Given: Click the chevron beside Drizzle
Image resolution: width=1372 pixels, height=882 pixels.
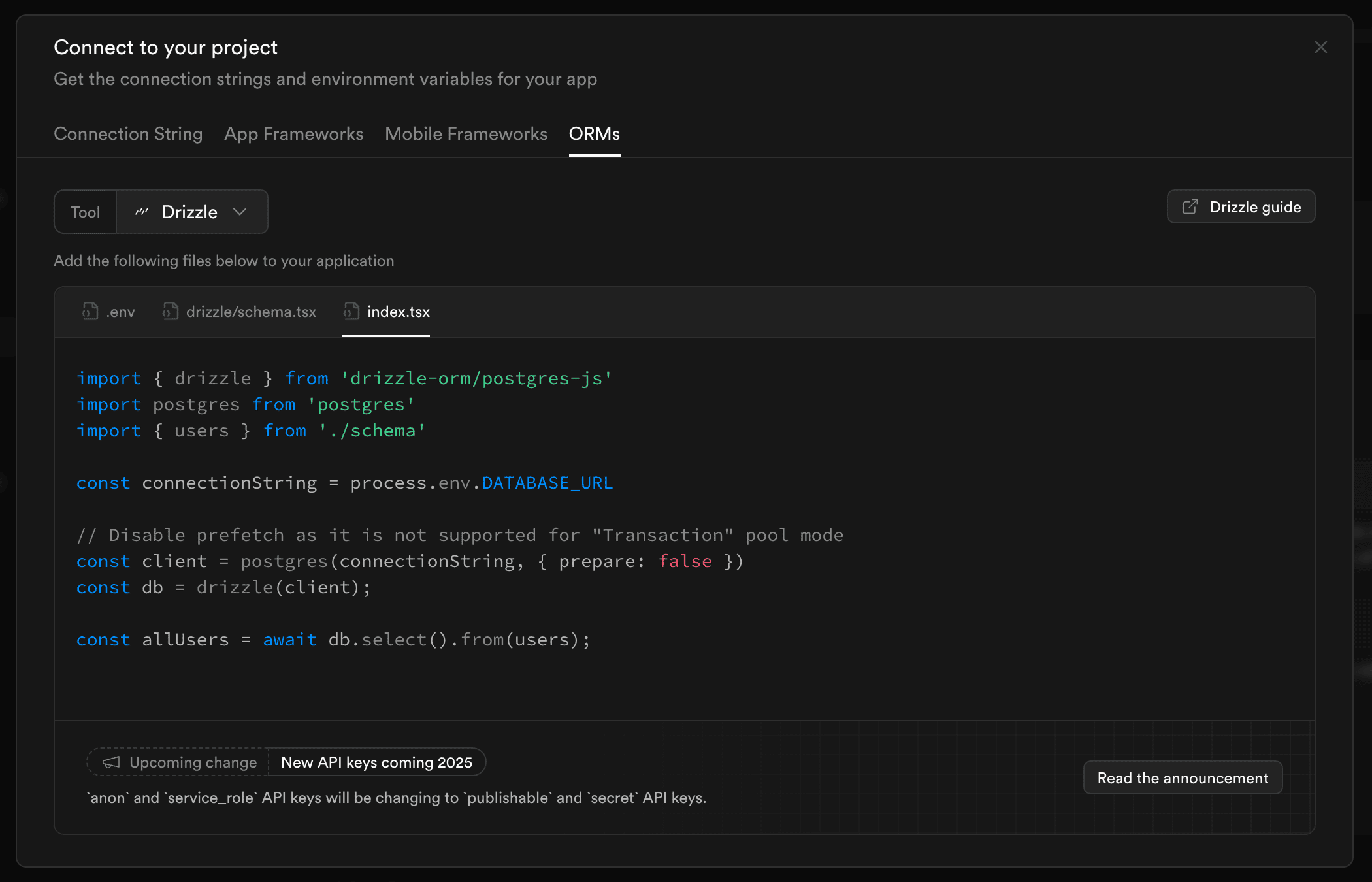Looking at the screenshot, I should point(240,212).
